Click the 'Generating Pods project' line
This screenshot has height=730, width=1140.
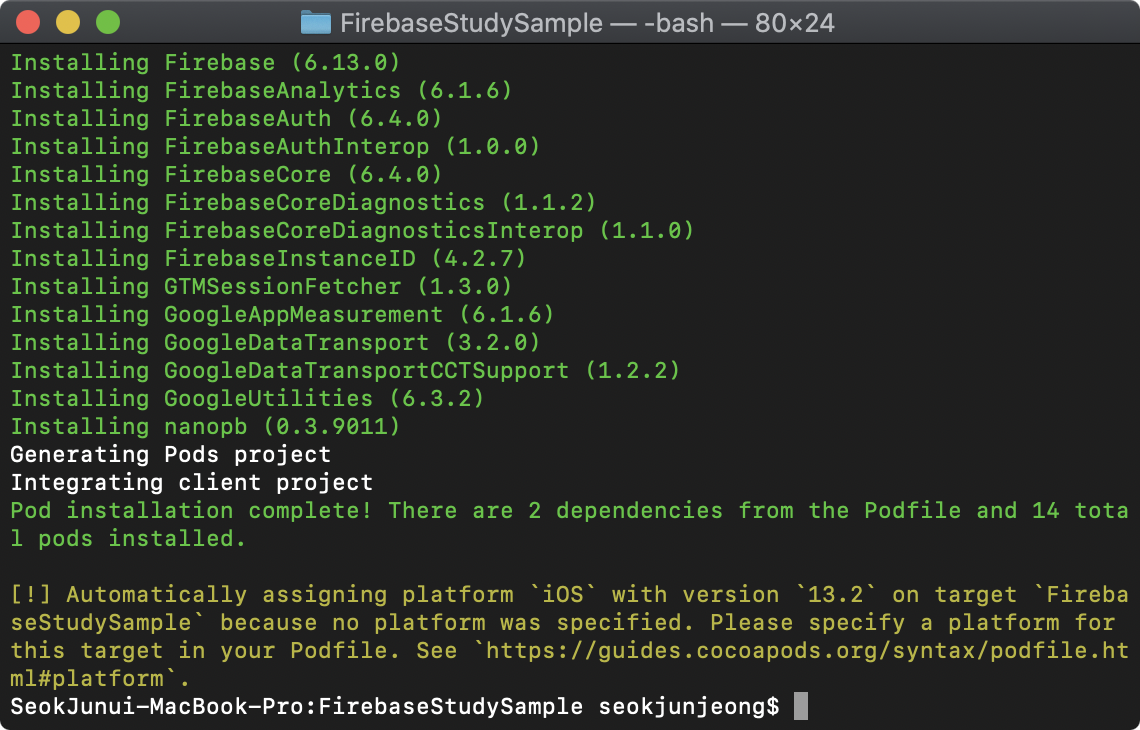(171, 454)
